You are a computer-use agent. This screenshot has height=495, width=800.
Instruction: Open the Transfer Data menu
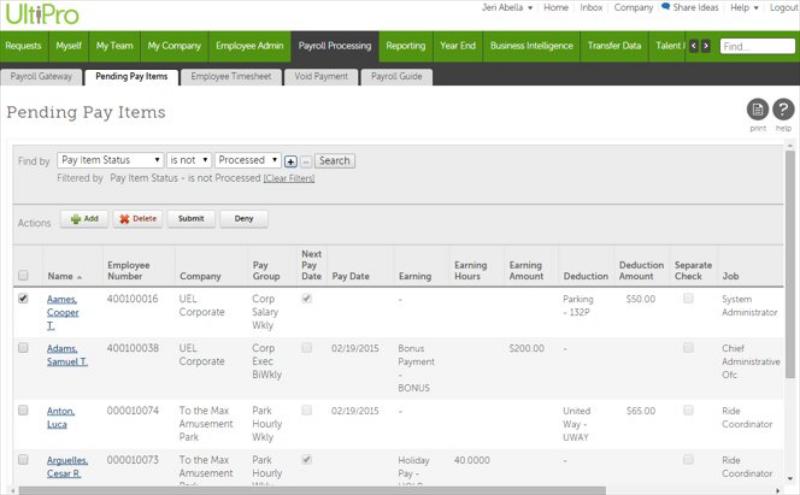(x=614, y=46)
